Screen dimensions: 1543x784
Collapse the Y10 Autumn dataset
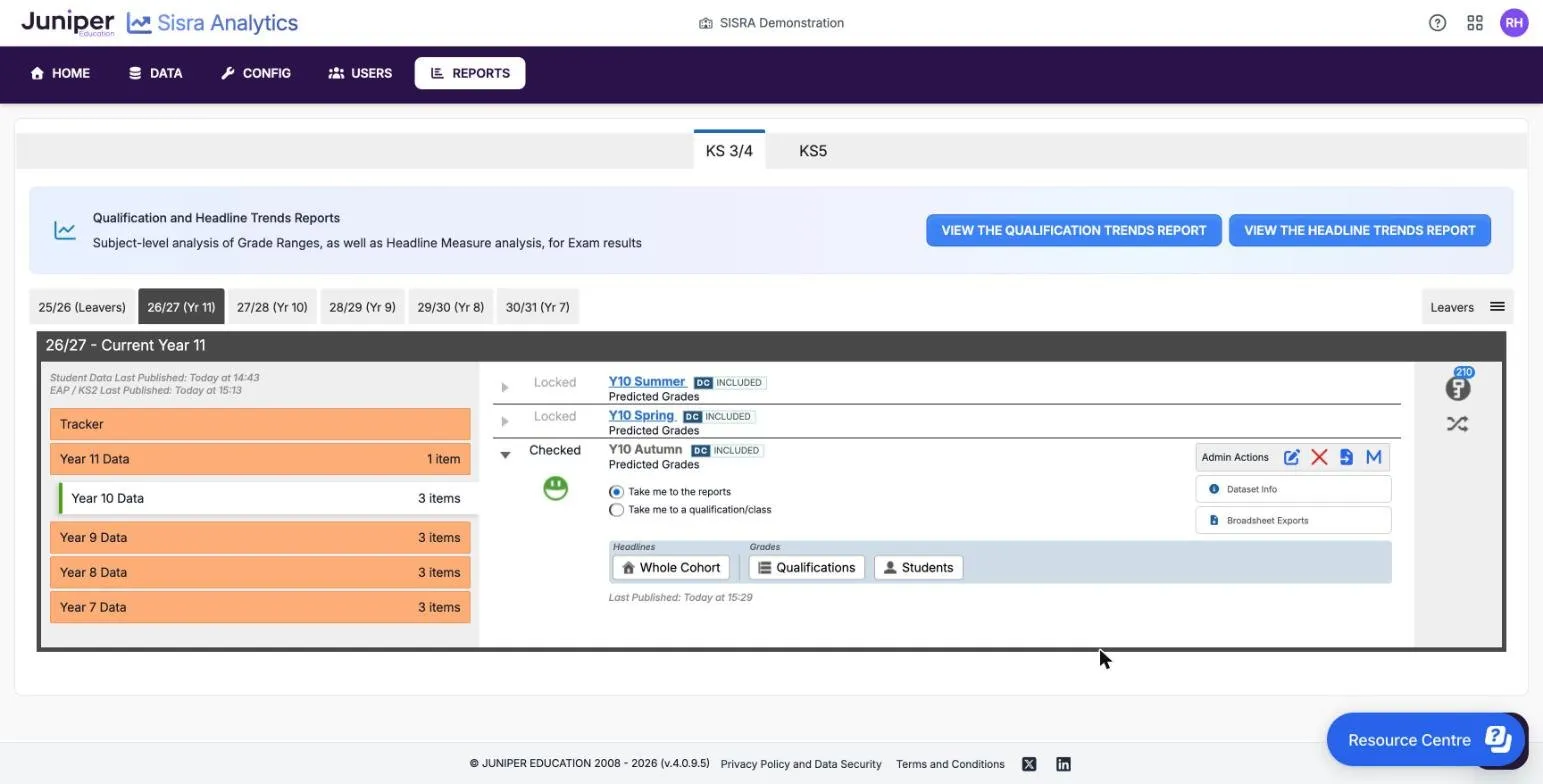[x=505, y=455]
